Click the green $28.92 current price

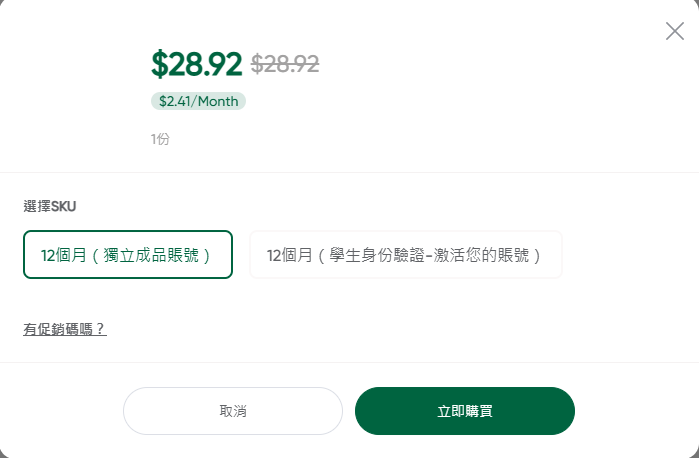[197, 64]
